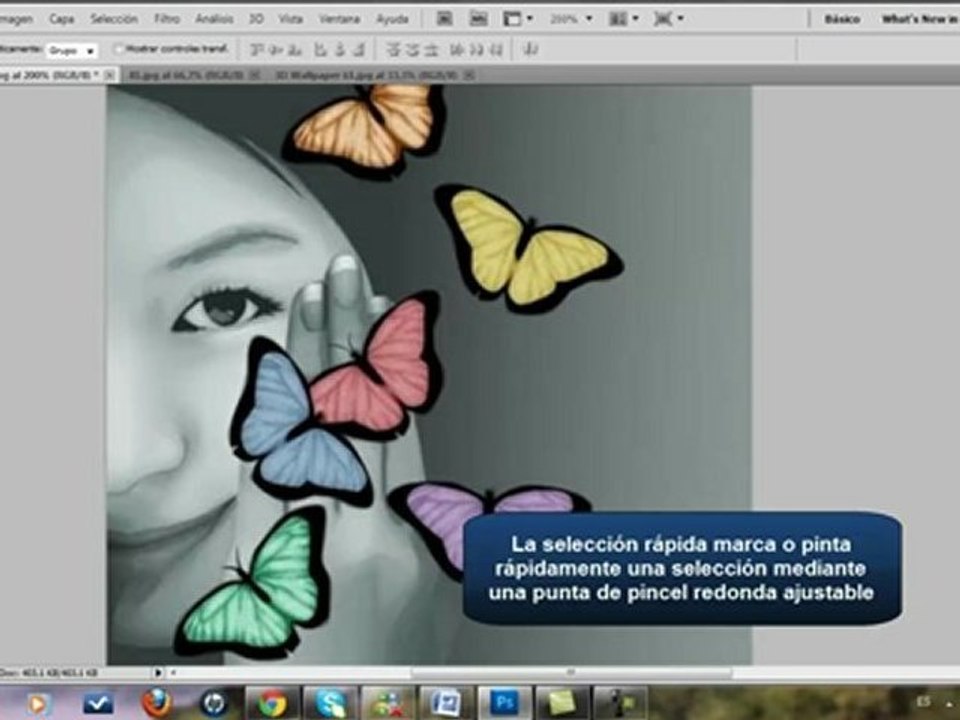Viewport: 960px width, 720px height.
Task: Open the Mini Bridge panel icon
Action: [x=478, y=19]
